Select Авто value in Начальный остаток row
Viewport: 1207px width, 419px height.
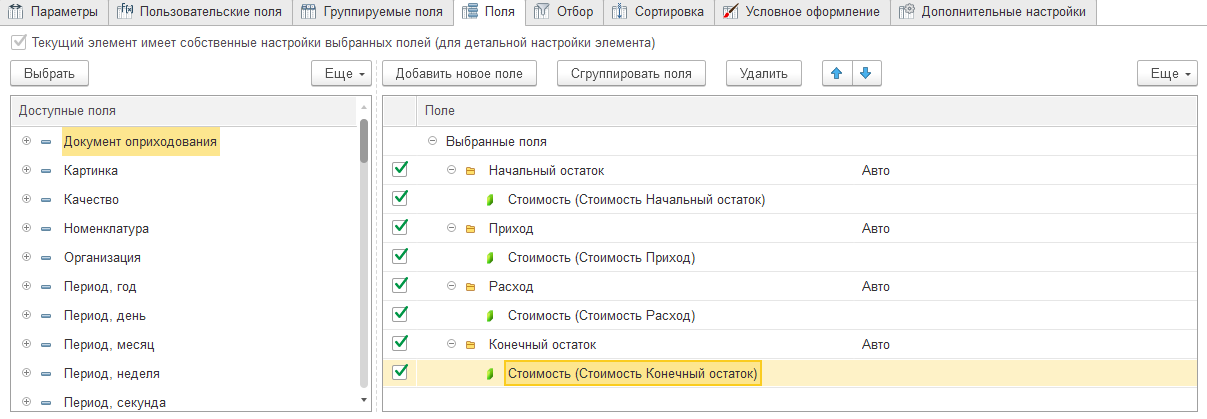point(875,171)
